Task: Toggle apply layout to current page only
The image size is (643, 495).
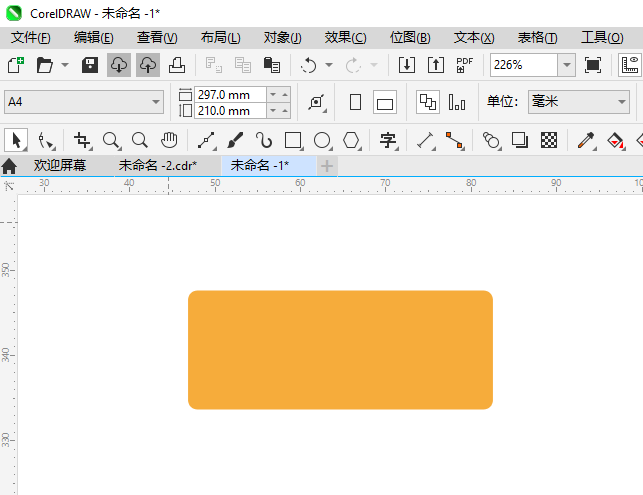Action: (457, 102)
